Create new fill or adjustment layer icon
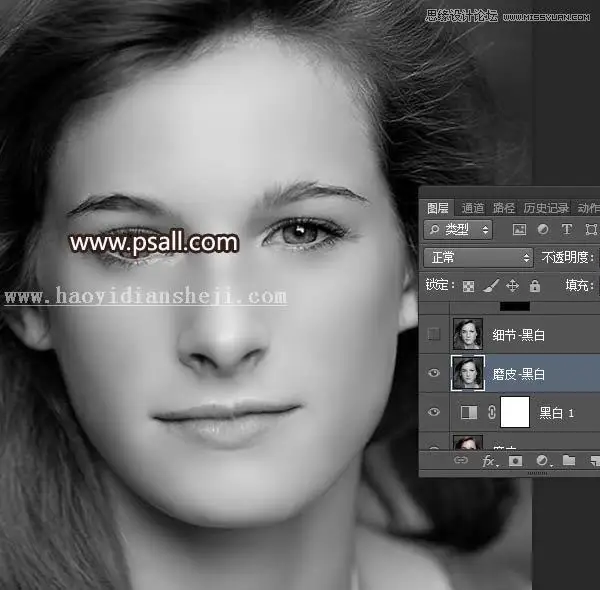600x590 pixels. tap(543, 461)
